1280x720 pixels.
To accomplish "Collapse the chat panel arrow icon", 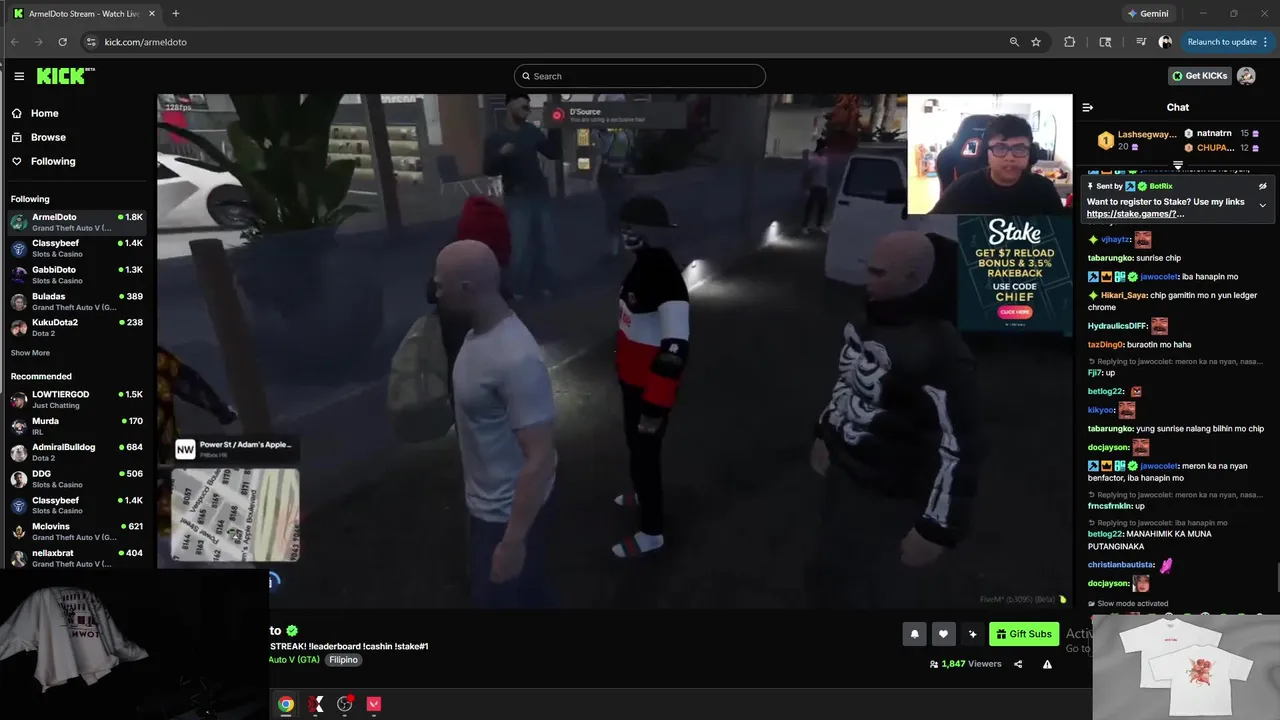I will (1088, 107).
